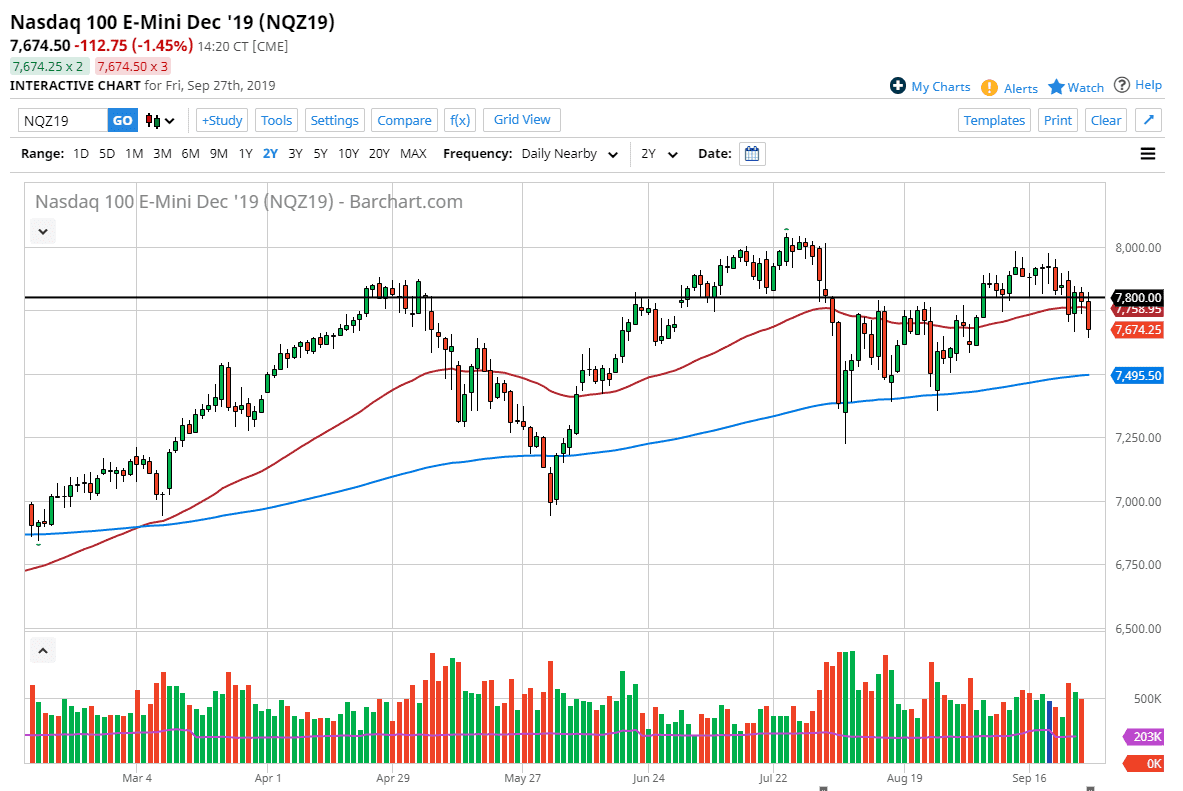Open My Charts via the plus icon
Screen dimensions: 1183x791
coord(898,86)
